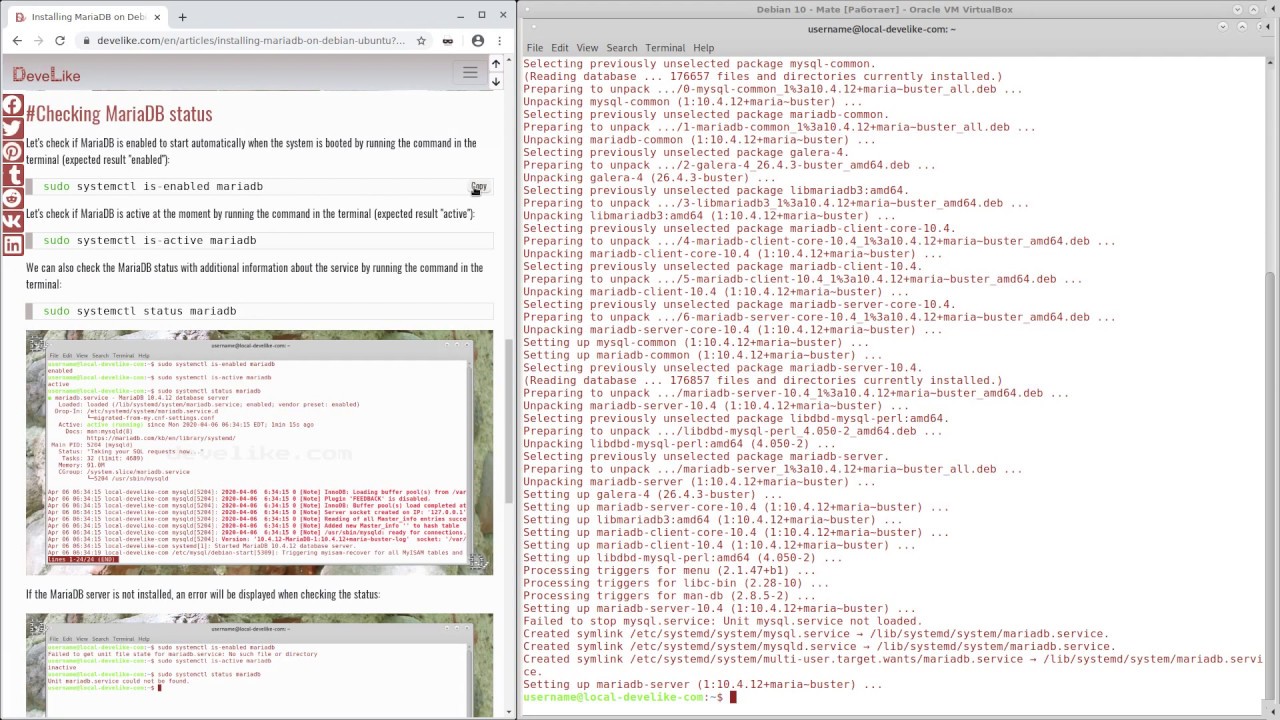Go forward in the Chrome browser
Screen dimensions: 1280x720
point(38,41)
